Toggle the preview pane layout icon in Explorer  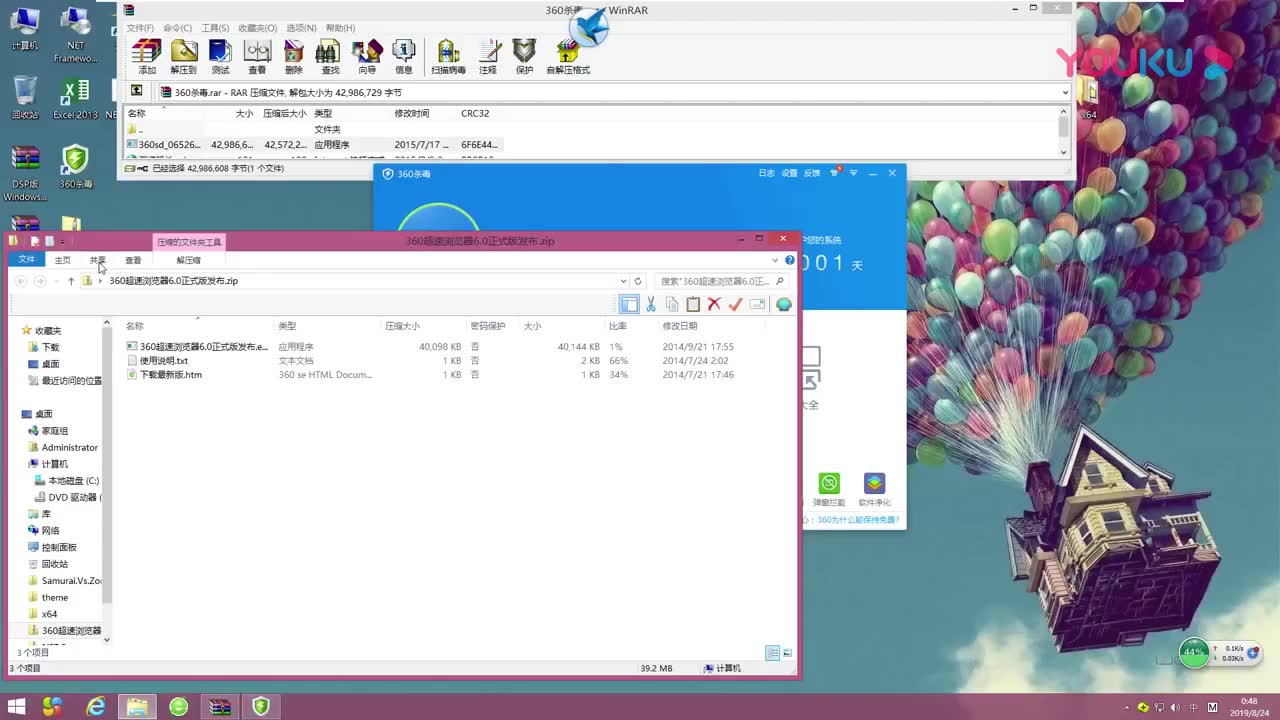pyautogui.click(x=629, y=304)
